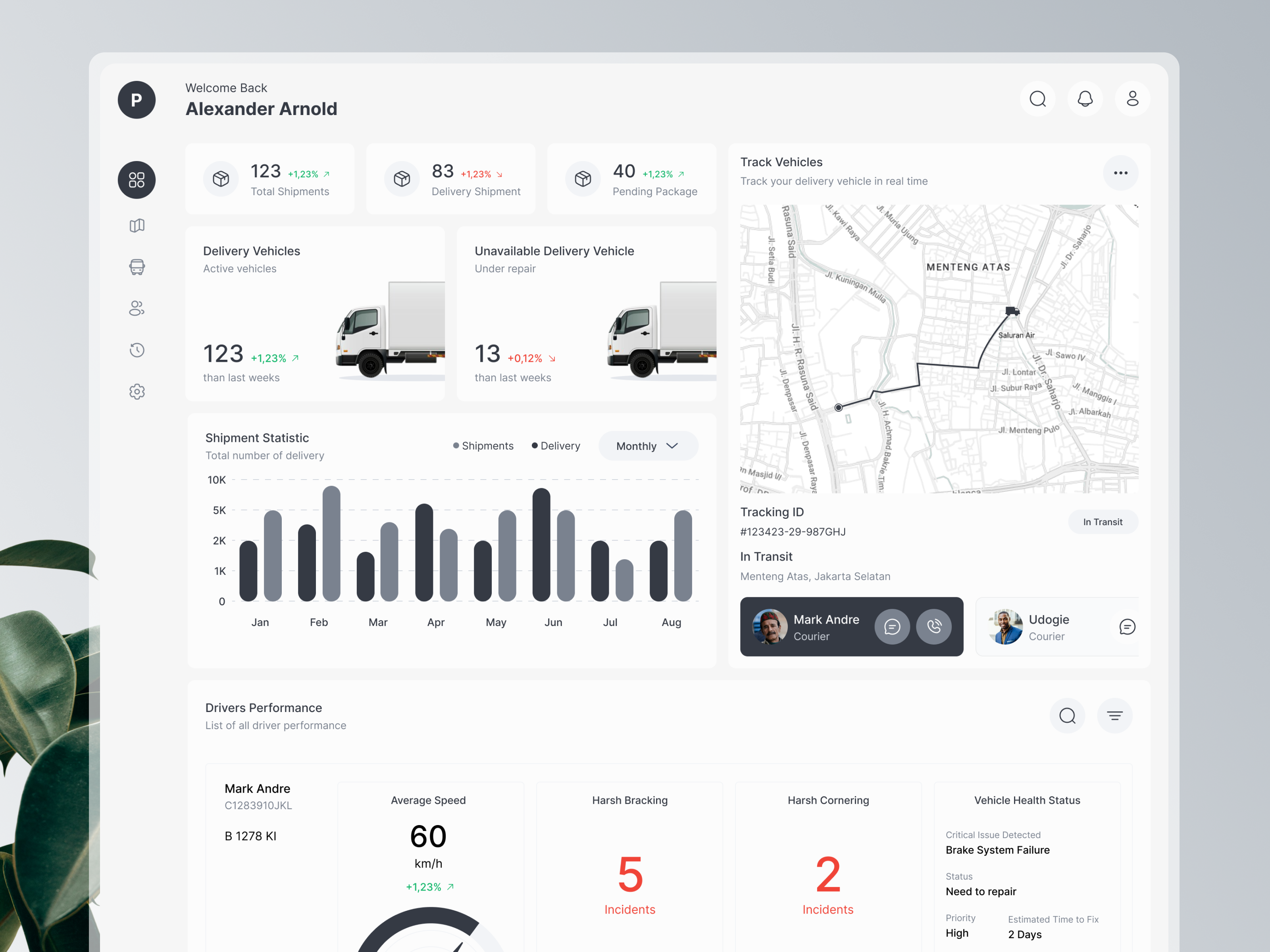1270x952 pixels.
Task: Click the top header search icon
Action: coord(1037,99)
